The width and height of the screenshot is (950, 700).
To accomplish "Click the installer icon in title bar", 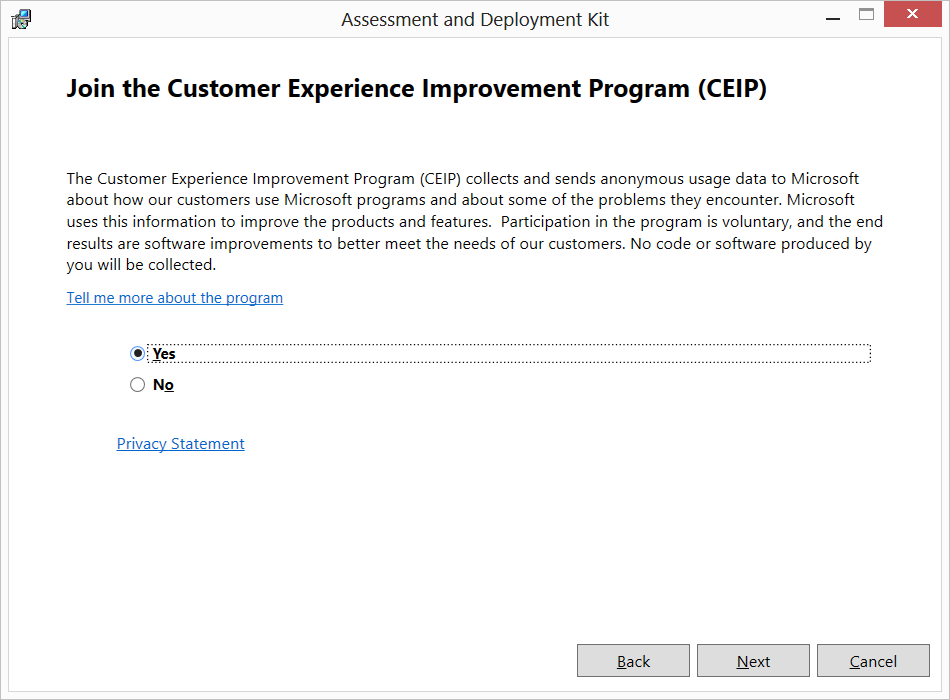I will pos(21,19).
